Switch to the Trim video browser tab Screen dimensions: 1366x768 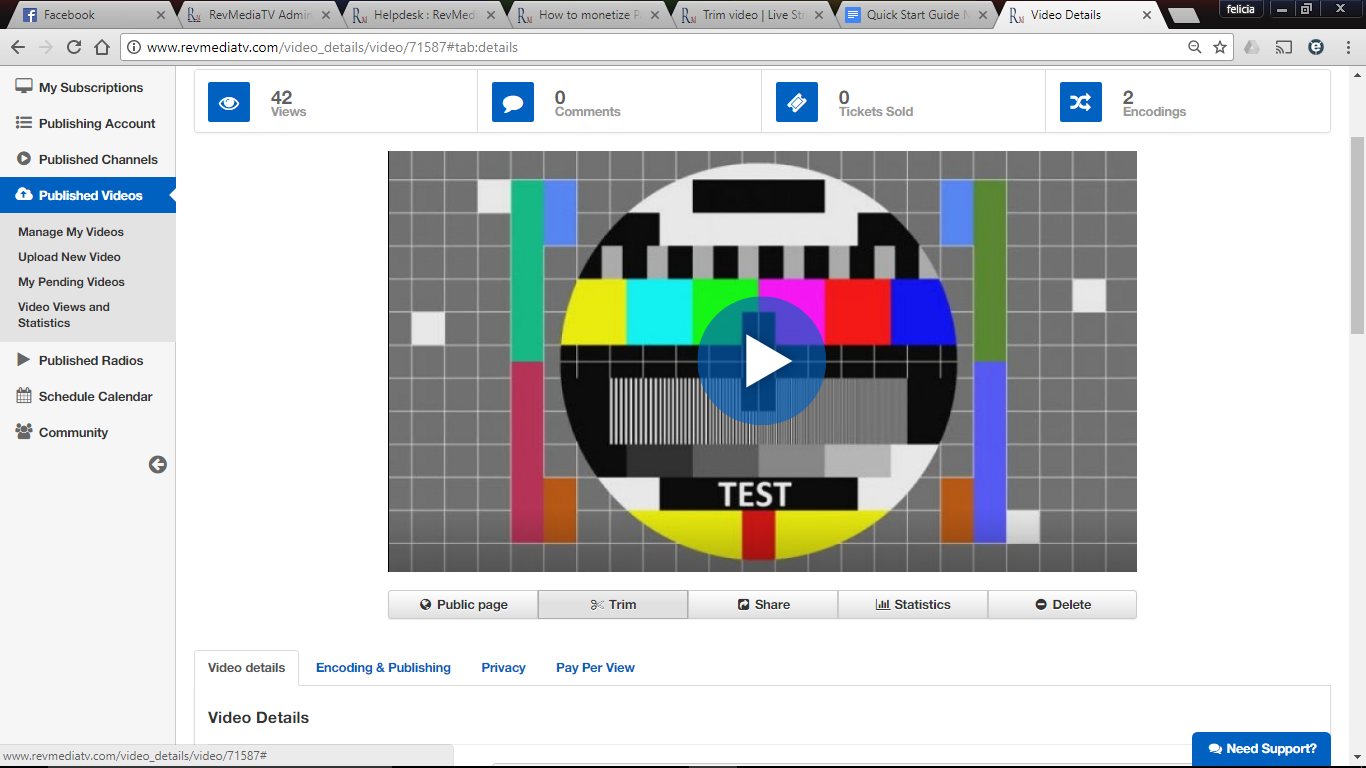pyautogui.click(x=751, y=15)
